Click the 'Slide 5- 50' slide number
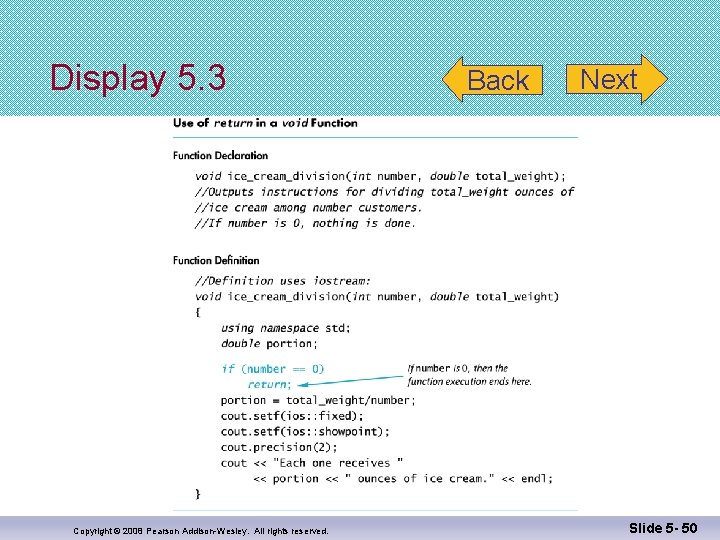 pyautogui.click(x=663, y=529)
